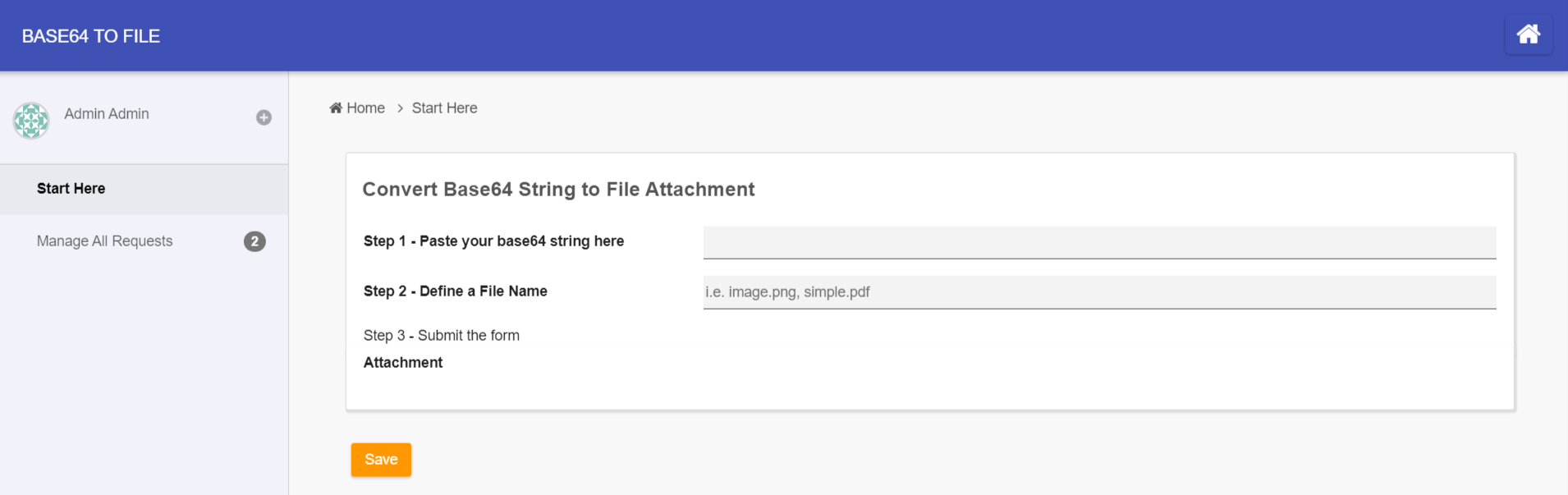Click the home icon button in header
Image resolution: width=1568 pixels, height=495 pixels.
(x=1528, y=34)
